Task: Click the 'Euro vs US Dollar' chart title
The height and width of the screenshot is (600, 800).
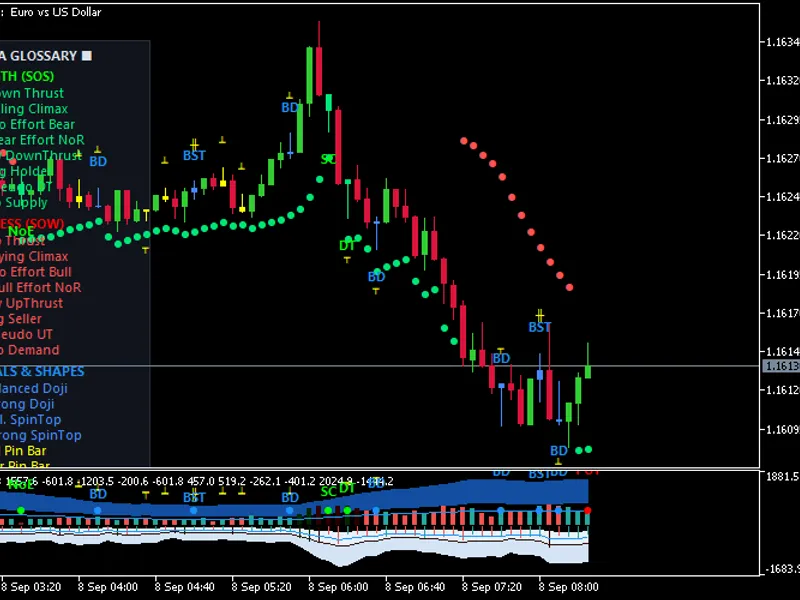Action: click(x=56, y=12)
